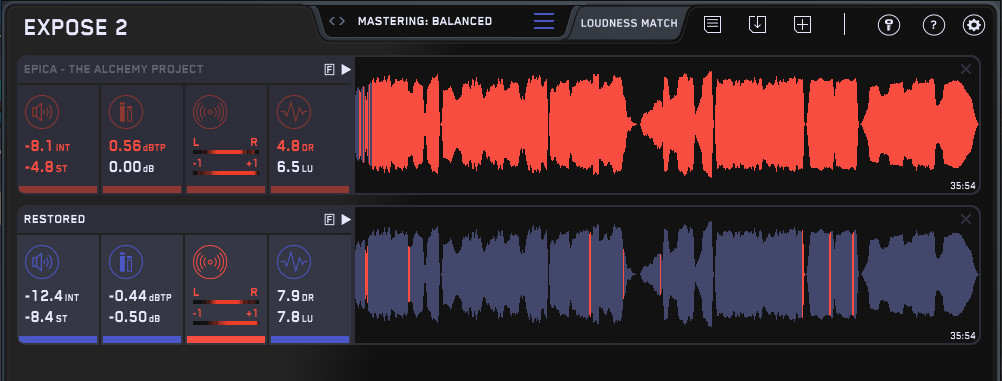
Task: Select the 0.00 dB peak value
Action: click(x=131, y=167)
